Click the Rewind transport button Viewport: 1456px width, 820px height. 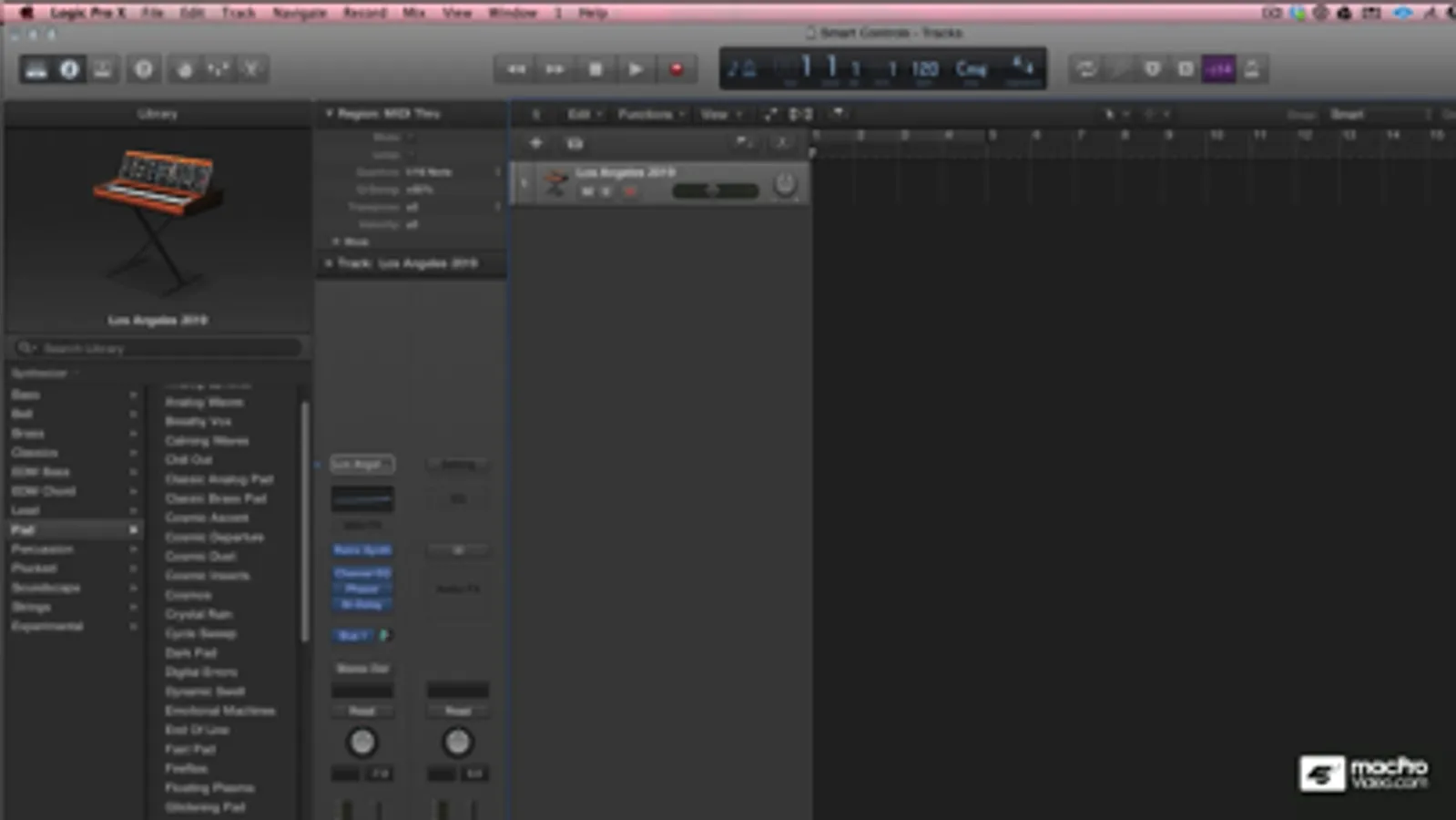pyautogui.click(x=515, y=69)
